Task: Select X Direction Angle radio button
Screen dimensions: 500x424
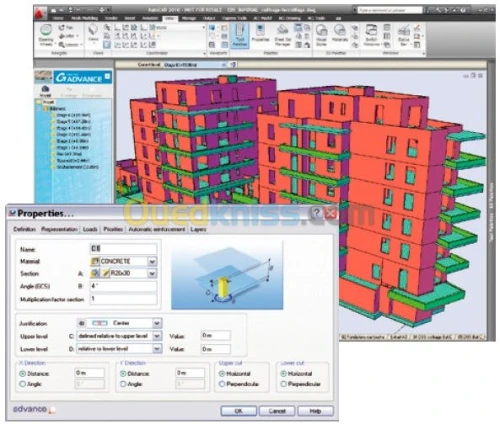Action: 23,384
